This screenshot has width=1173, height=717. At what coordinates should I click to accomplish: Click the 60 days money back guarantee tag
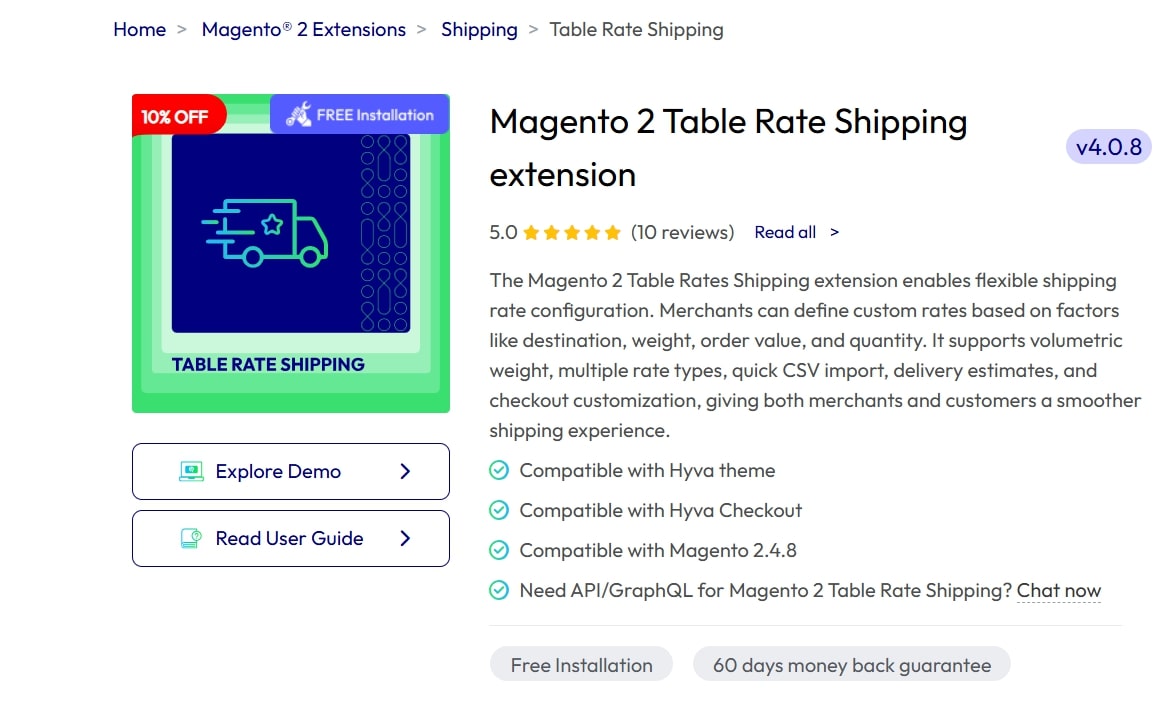[x=851, y=664]
